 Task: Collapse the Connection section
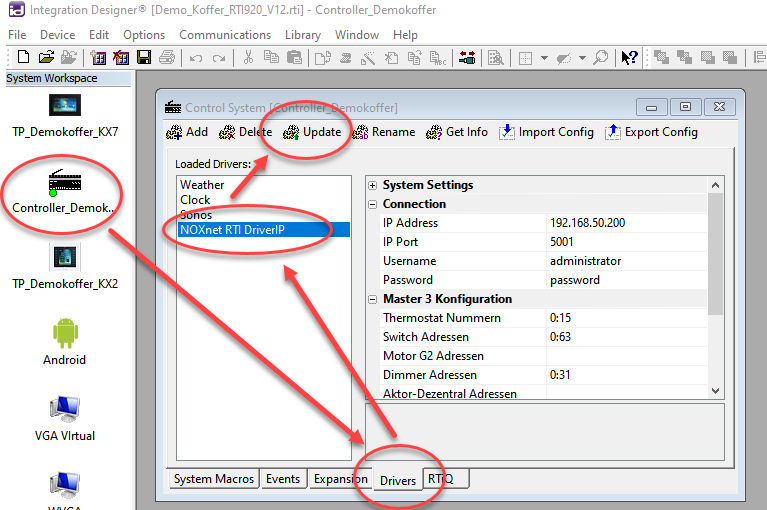373,204
